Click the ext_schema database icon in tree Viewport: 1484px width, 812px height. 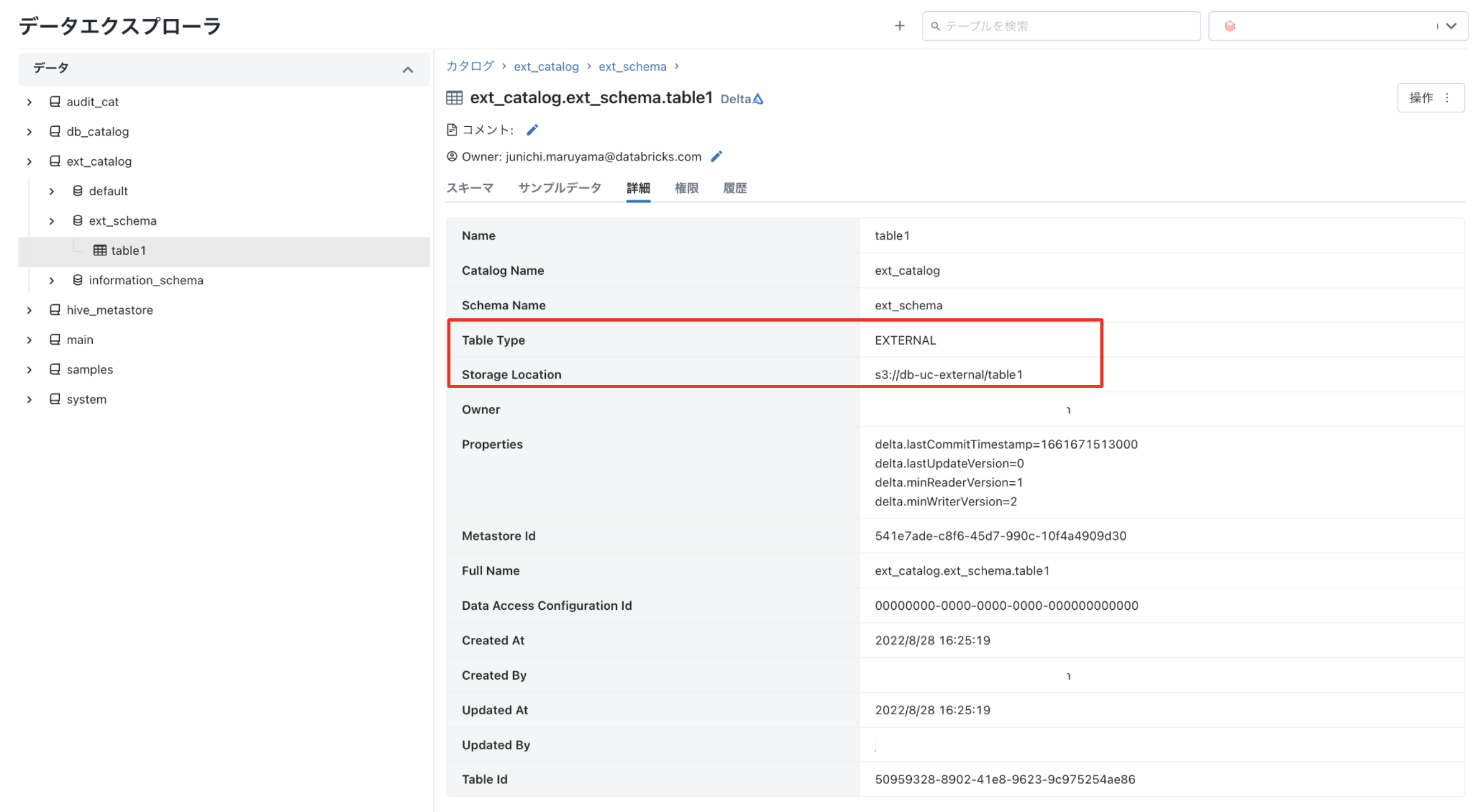77,221
